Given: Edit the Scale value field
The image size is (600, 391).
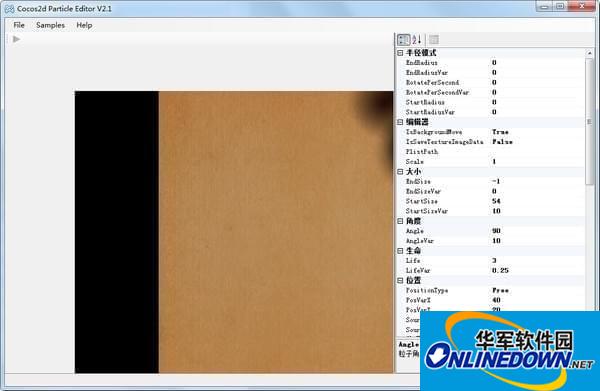Looking at the screenshot, I should [537, 162].
